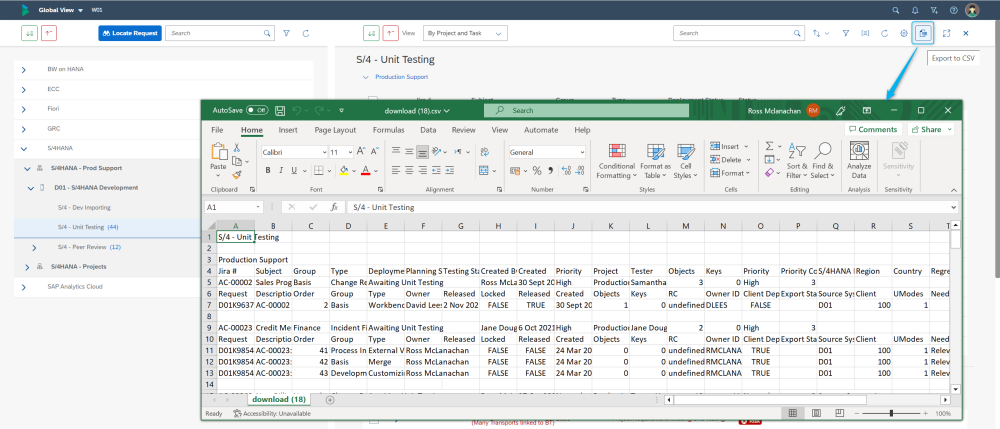Switch to Page Layout view in status bar
1000x429 pixels.
click(x=816, y=413)
